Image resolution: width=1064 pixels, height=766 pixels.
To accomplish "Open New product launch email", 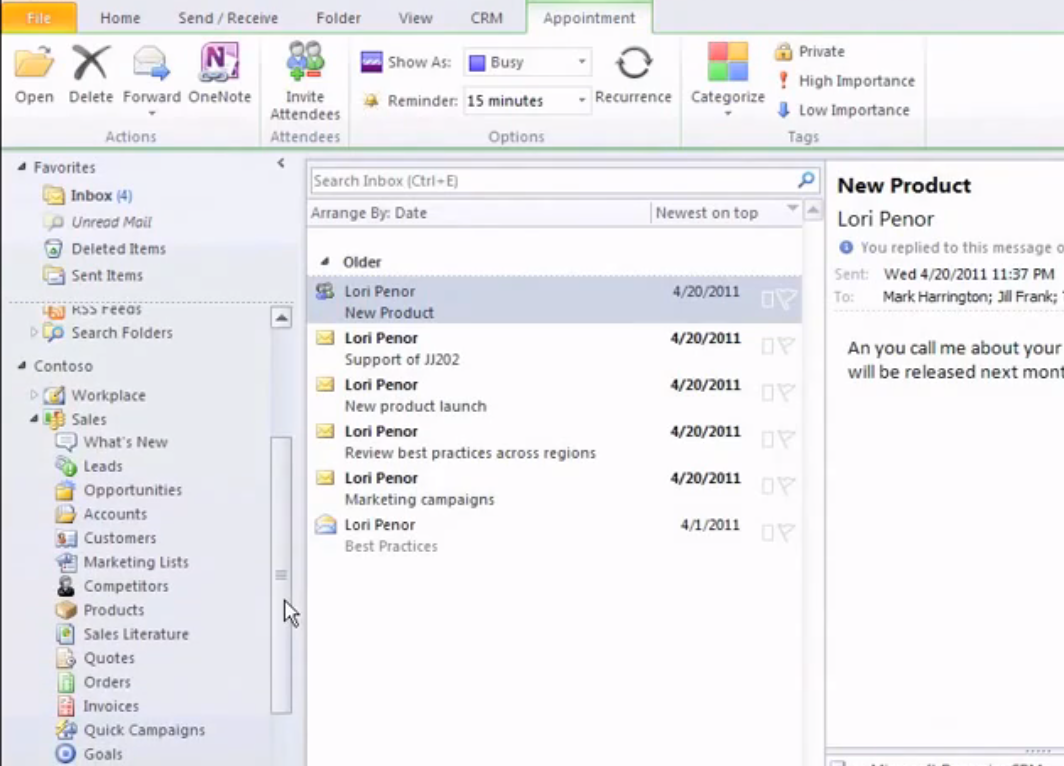I will coord(554,394).
